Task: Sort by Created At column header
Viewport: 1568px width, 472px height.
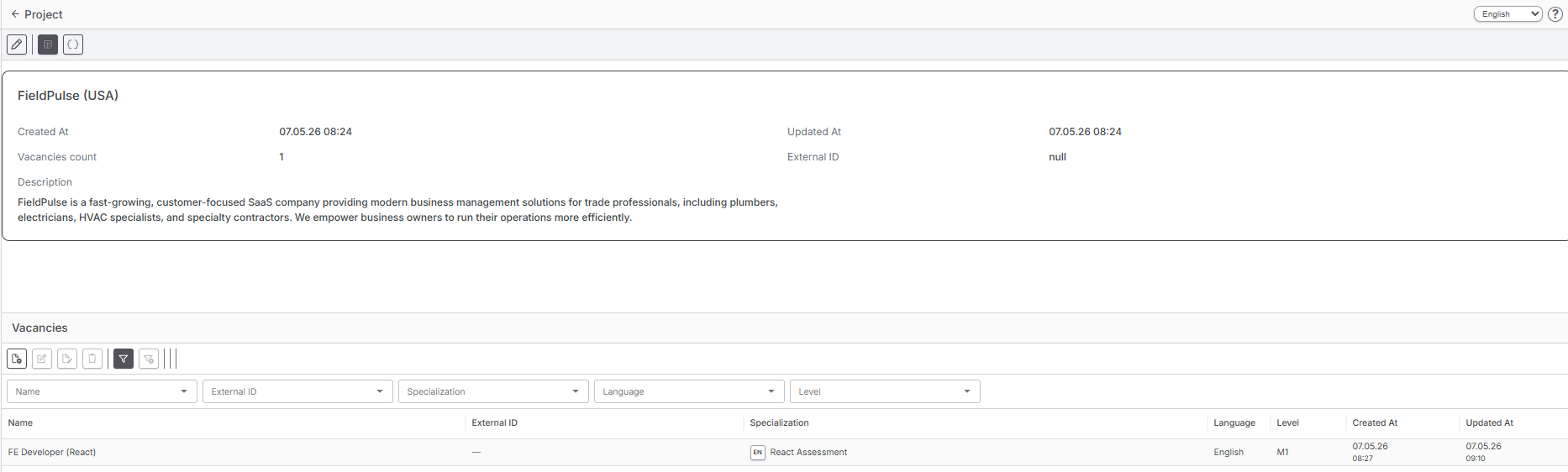Action: coord(1375,423)
